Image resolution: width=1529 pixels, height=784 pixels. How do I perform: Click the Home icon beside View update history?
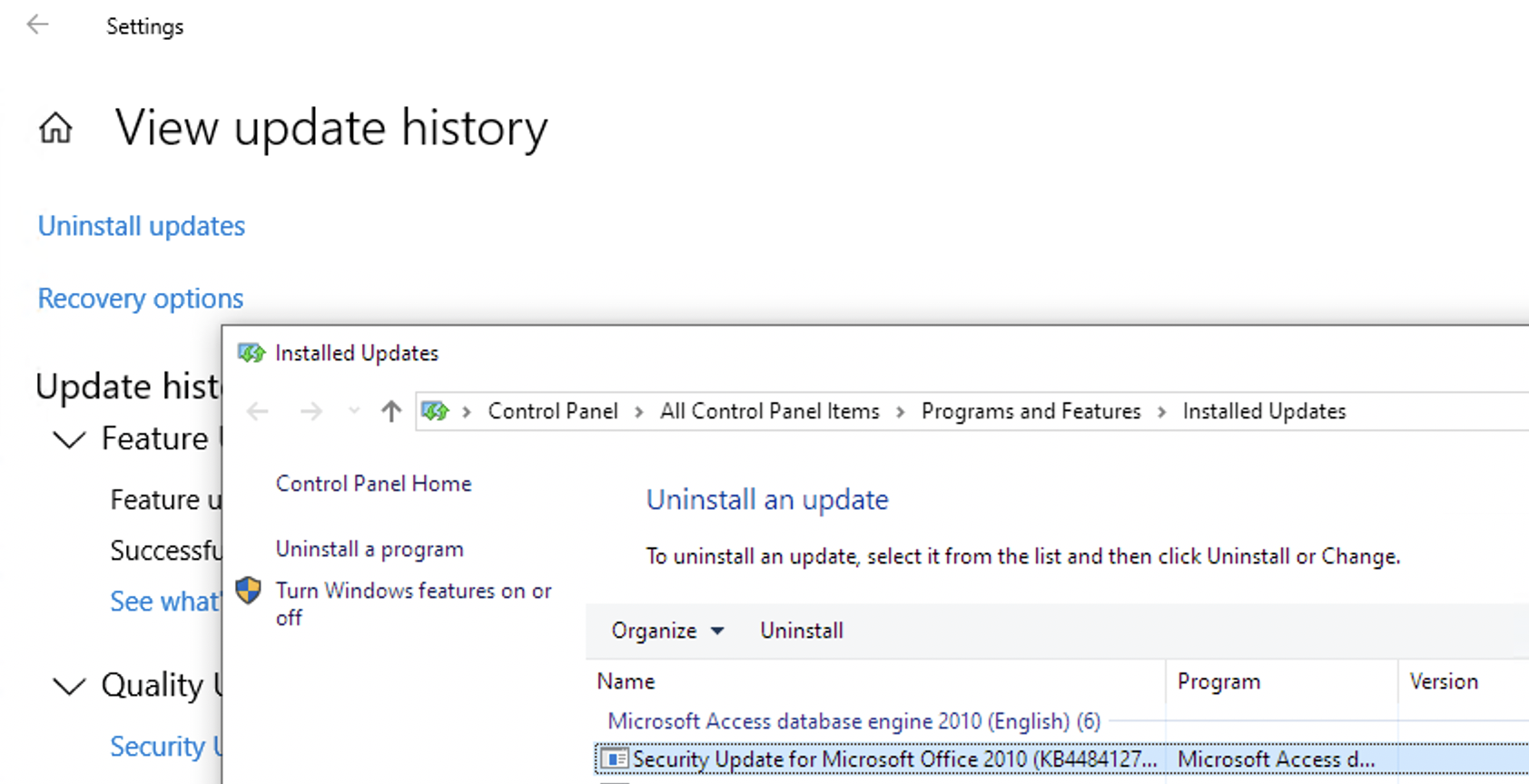pos(55,128)
